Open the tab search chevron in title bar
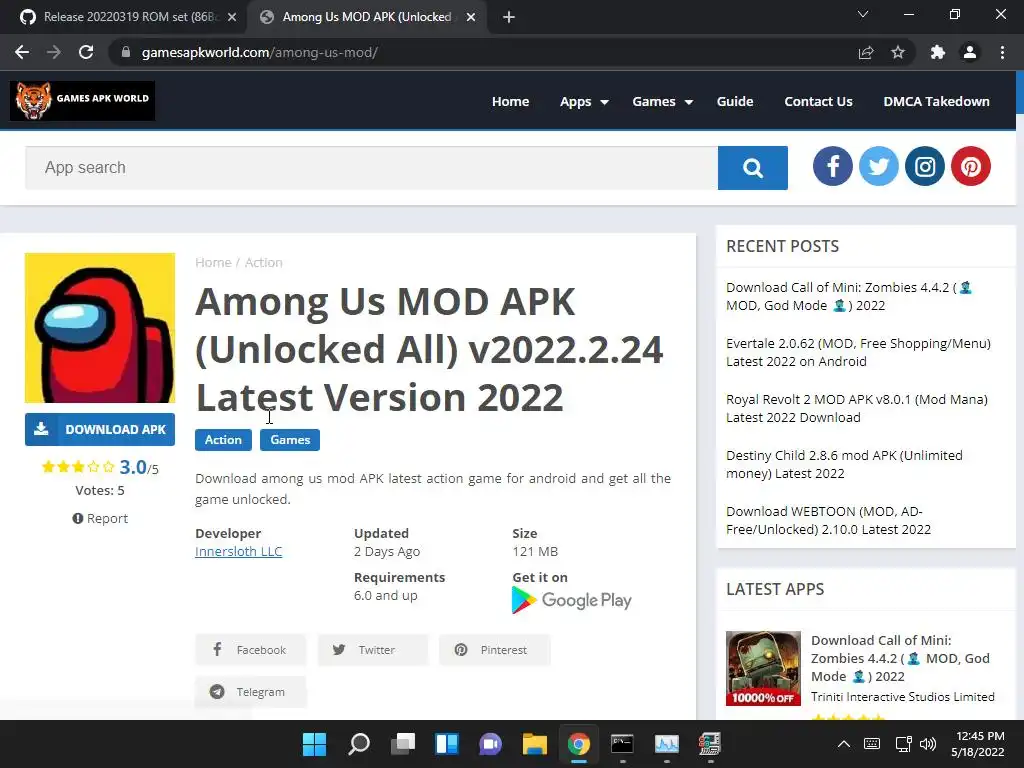 point(863,14)
